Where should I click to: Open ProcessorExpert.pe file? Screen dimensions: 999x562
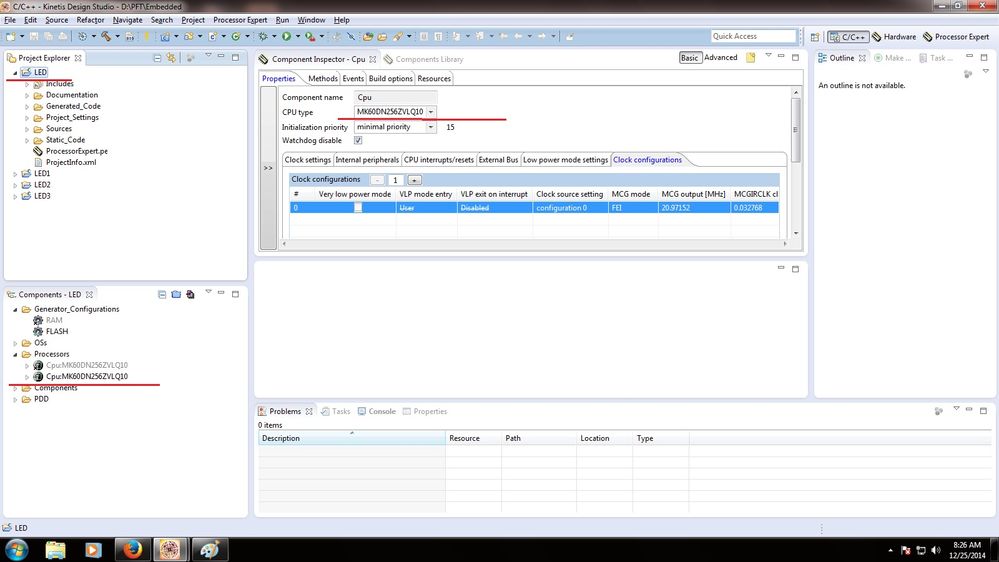pos(76,151)
